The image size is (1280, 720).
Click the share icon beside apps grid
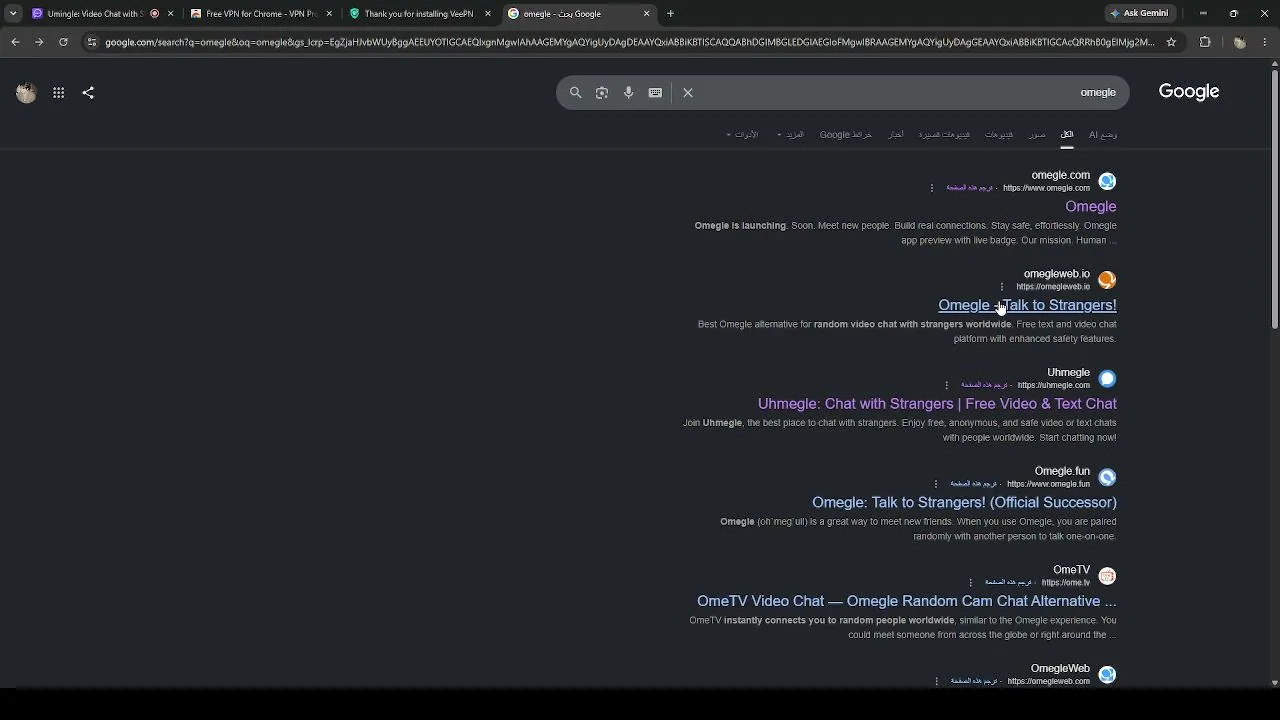pos(88,93)
